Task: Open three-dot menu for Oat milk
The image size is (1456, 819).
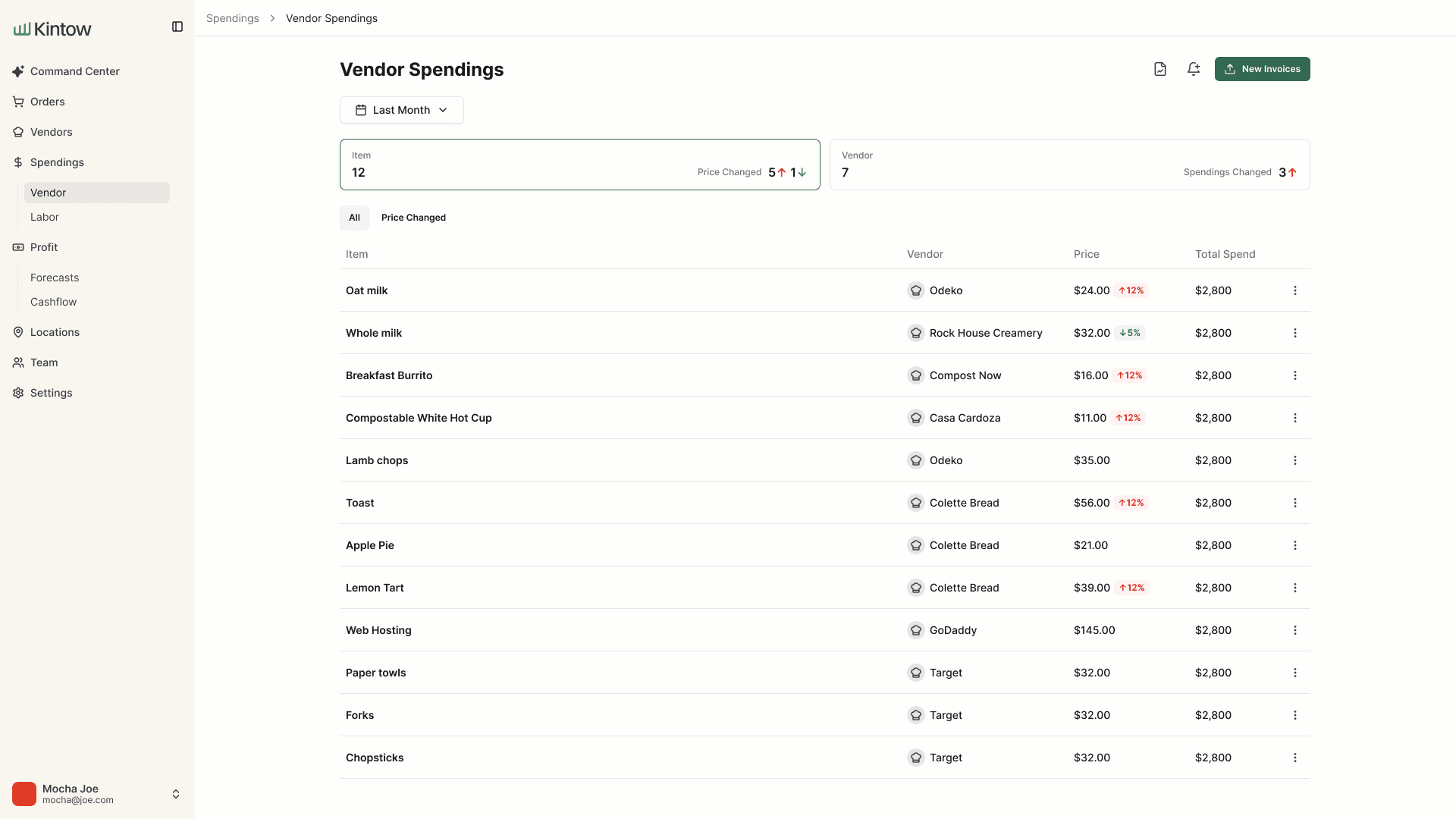Action: click(x=1295, y=290)
